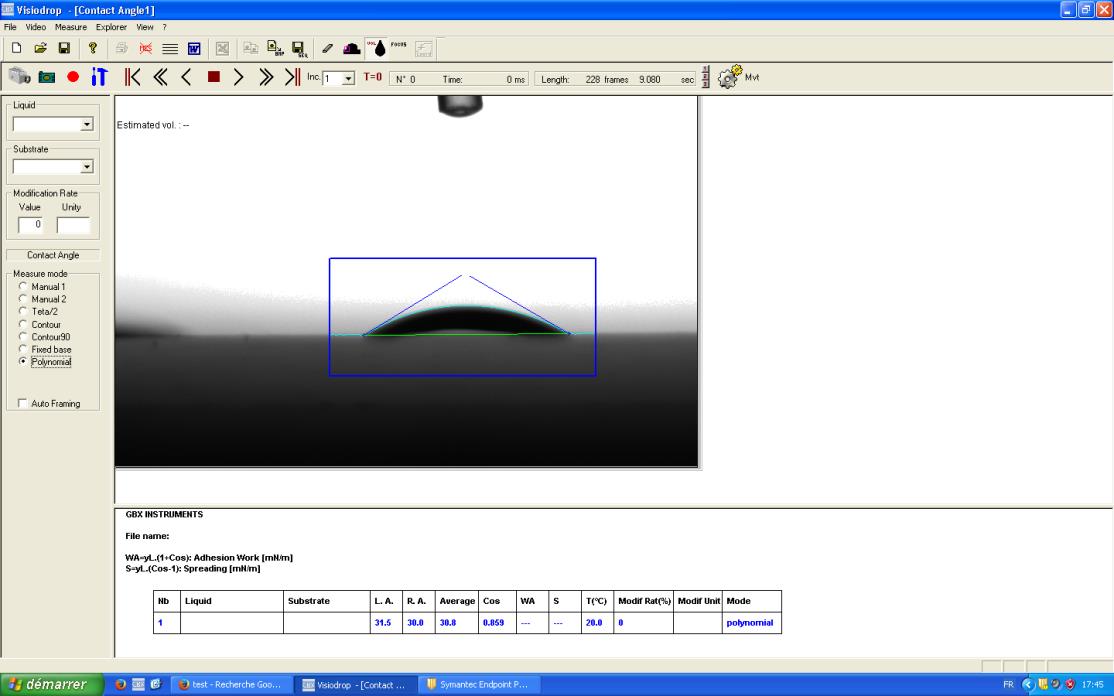Stop playback with the dark red square
Viewport: 1114px width, 696px height.
[x=213, y=77]
